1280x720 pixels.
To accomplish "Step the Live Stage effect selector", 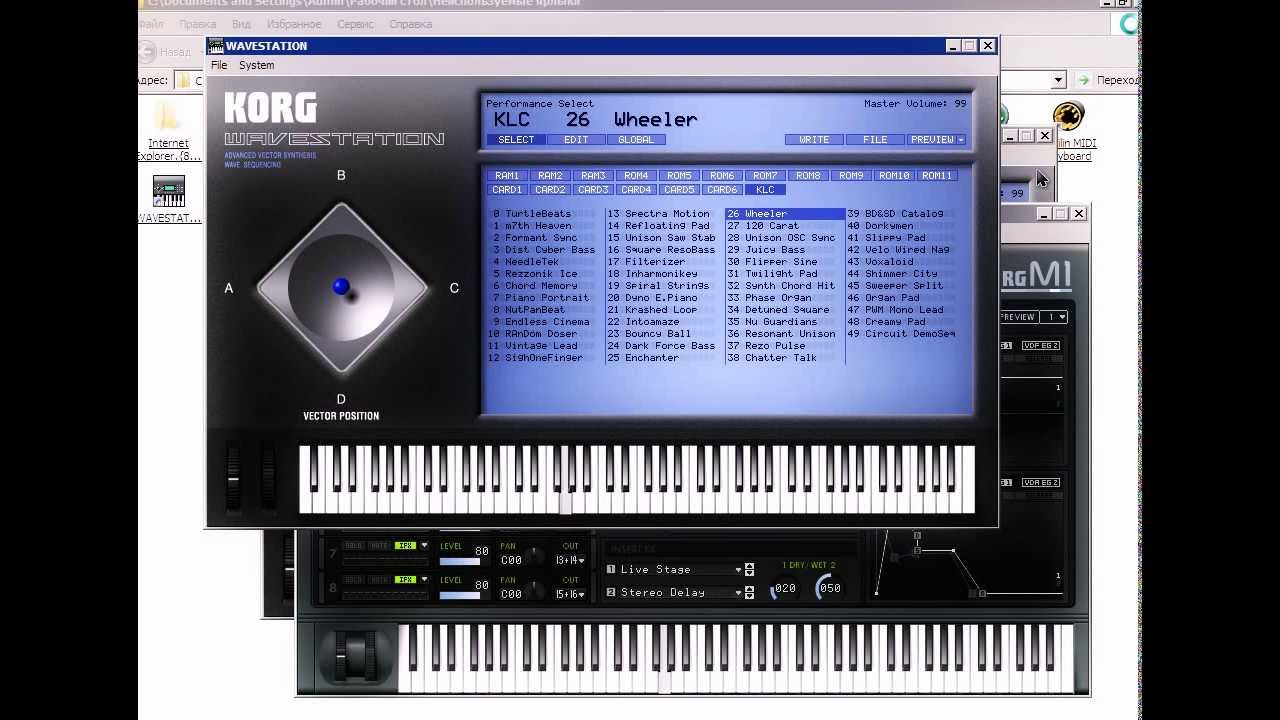I will [750, 570].
